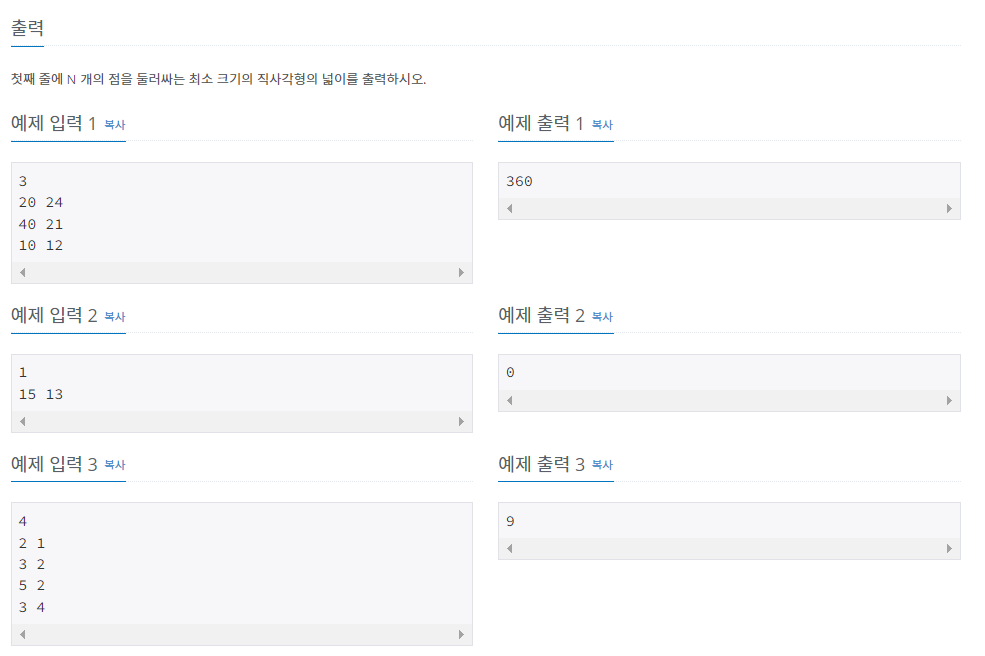Copy example output 3 via 복사 link
This screenshot has height=656, width=985.
[x=602, y=464]
